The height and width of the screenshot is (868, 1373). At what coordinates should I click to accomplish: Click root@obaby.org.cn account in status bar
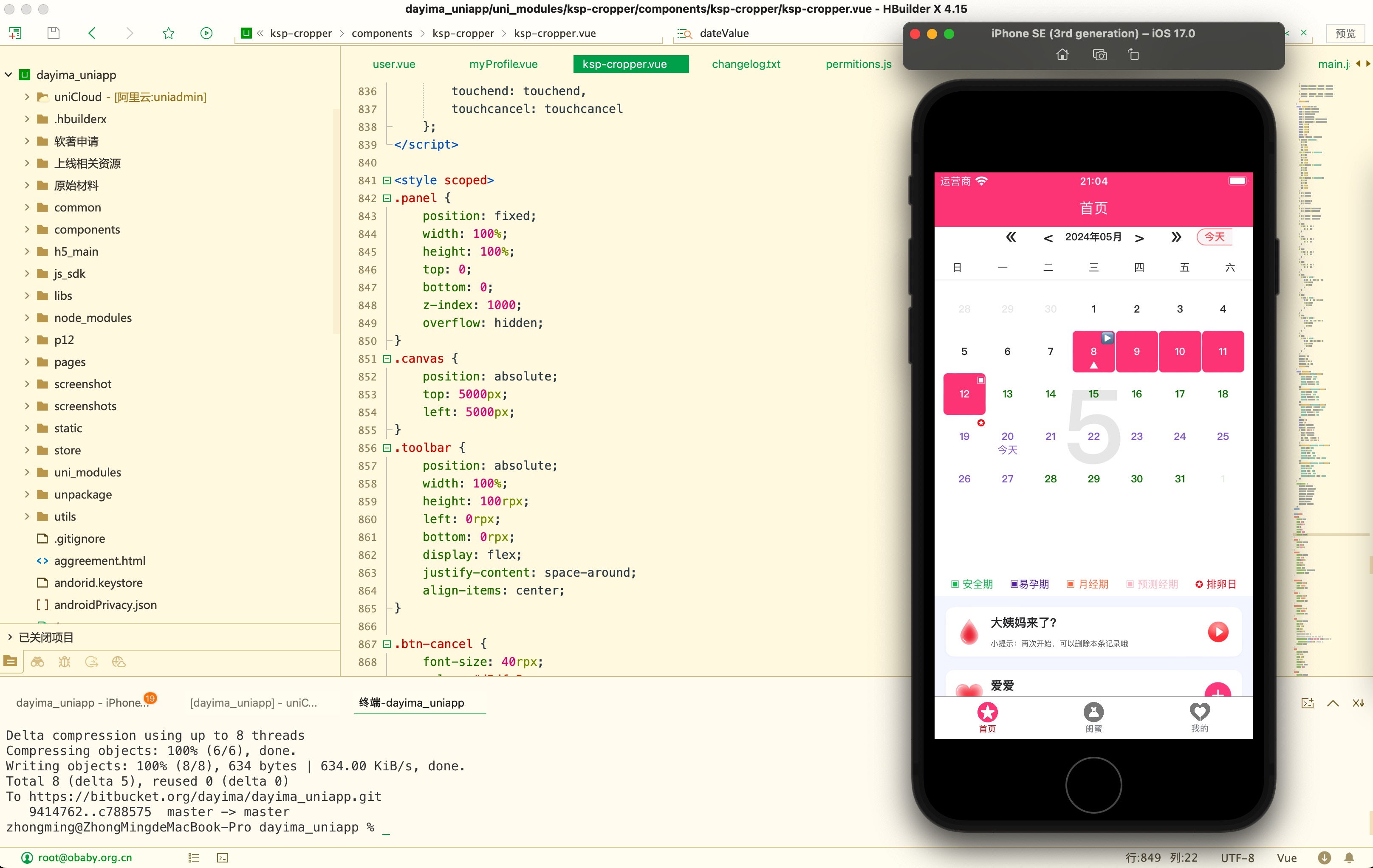tap(85, 858)
